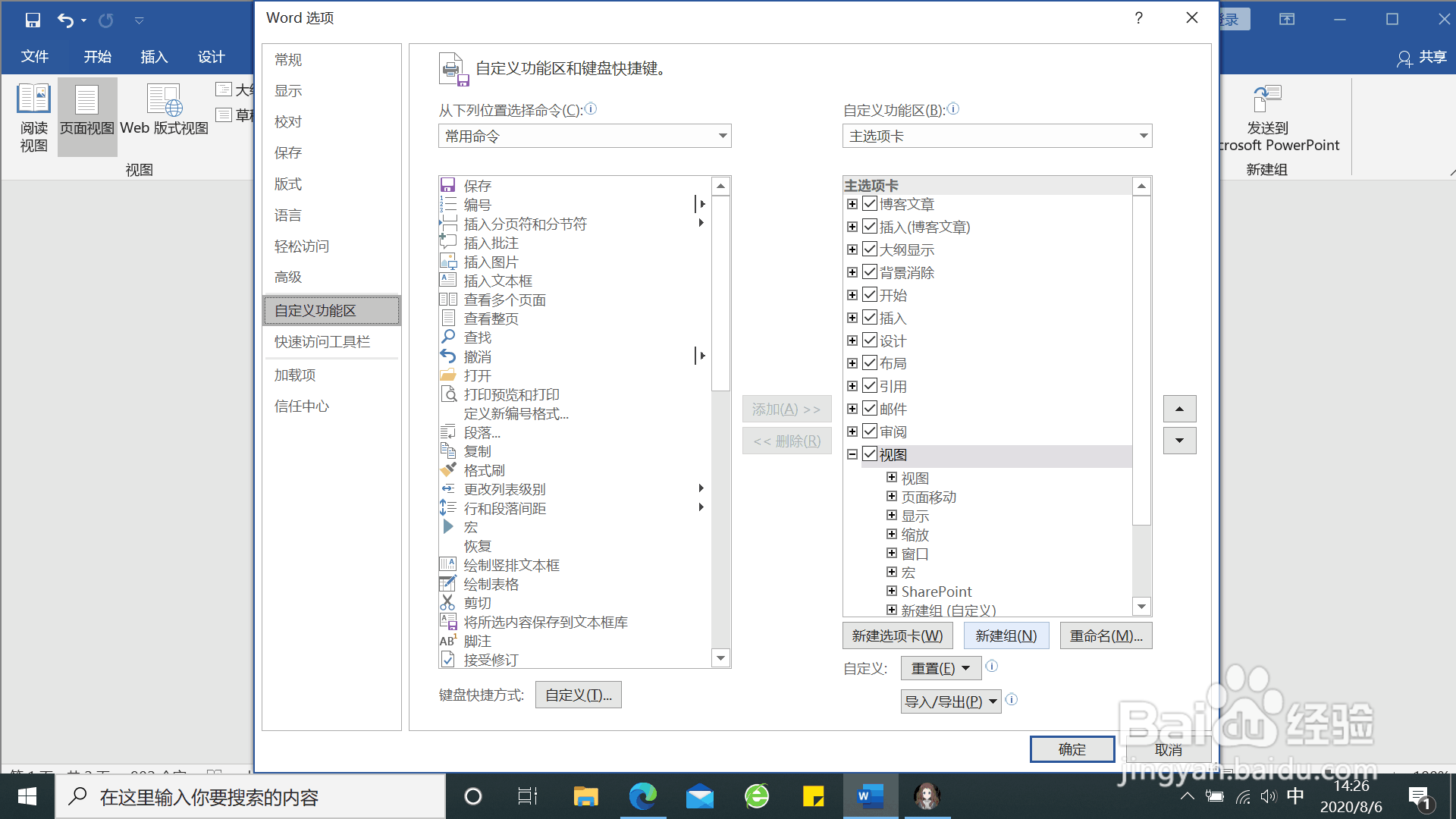Open the 高级 options category
This screenshot has height=819, width=1456.
288,278
